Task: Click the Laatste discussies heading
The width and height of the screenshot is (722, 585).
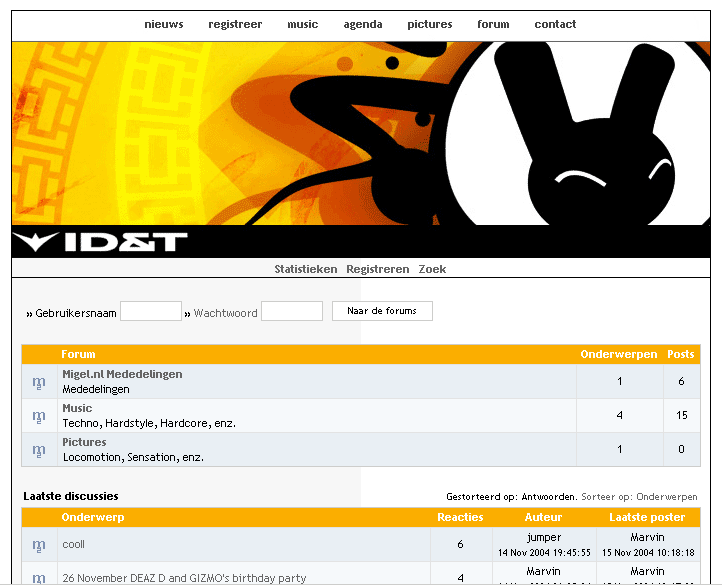Action: 71,496
